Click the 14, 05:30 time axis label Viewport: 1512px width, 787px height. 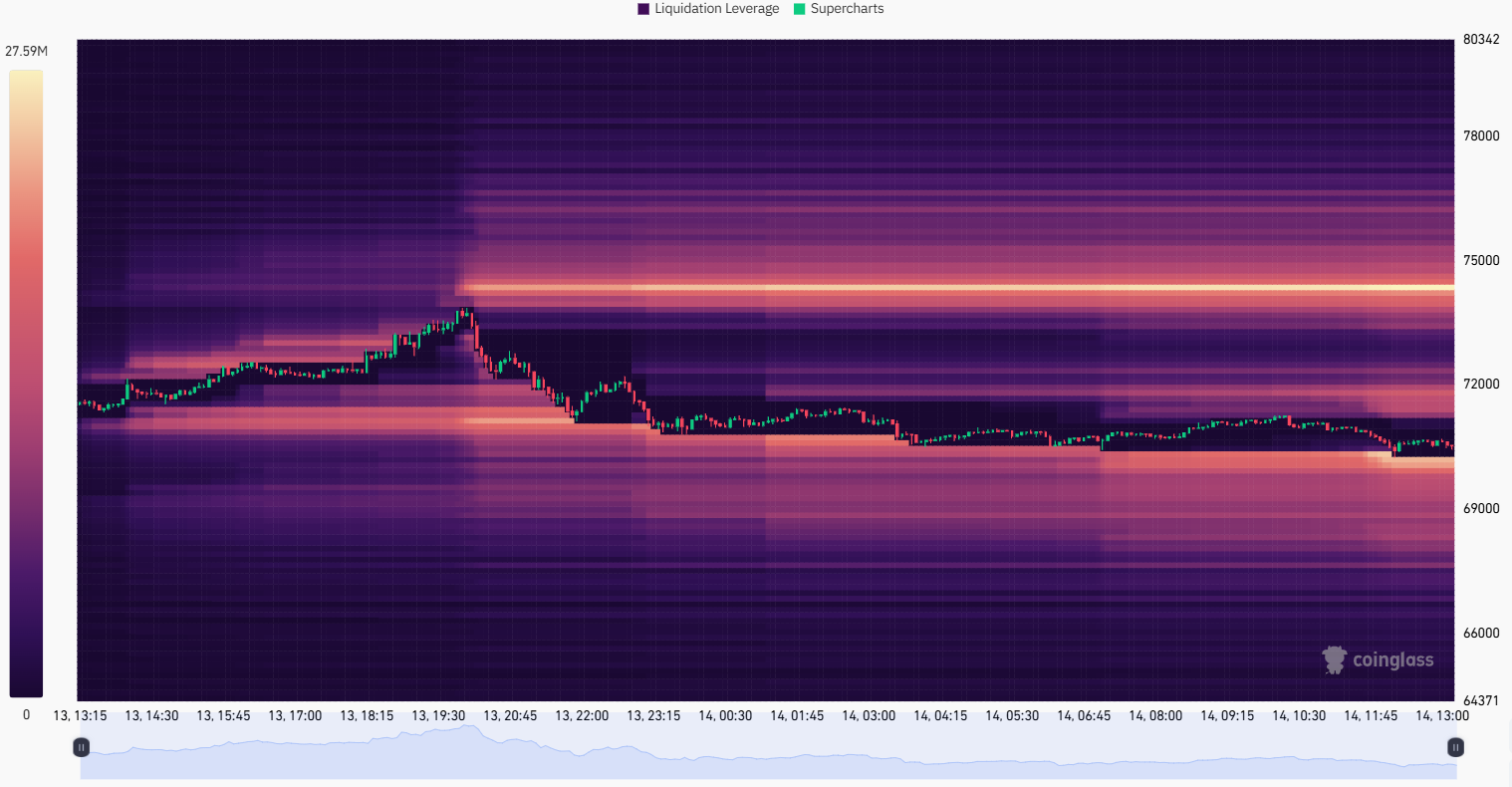pos(1012,716)
